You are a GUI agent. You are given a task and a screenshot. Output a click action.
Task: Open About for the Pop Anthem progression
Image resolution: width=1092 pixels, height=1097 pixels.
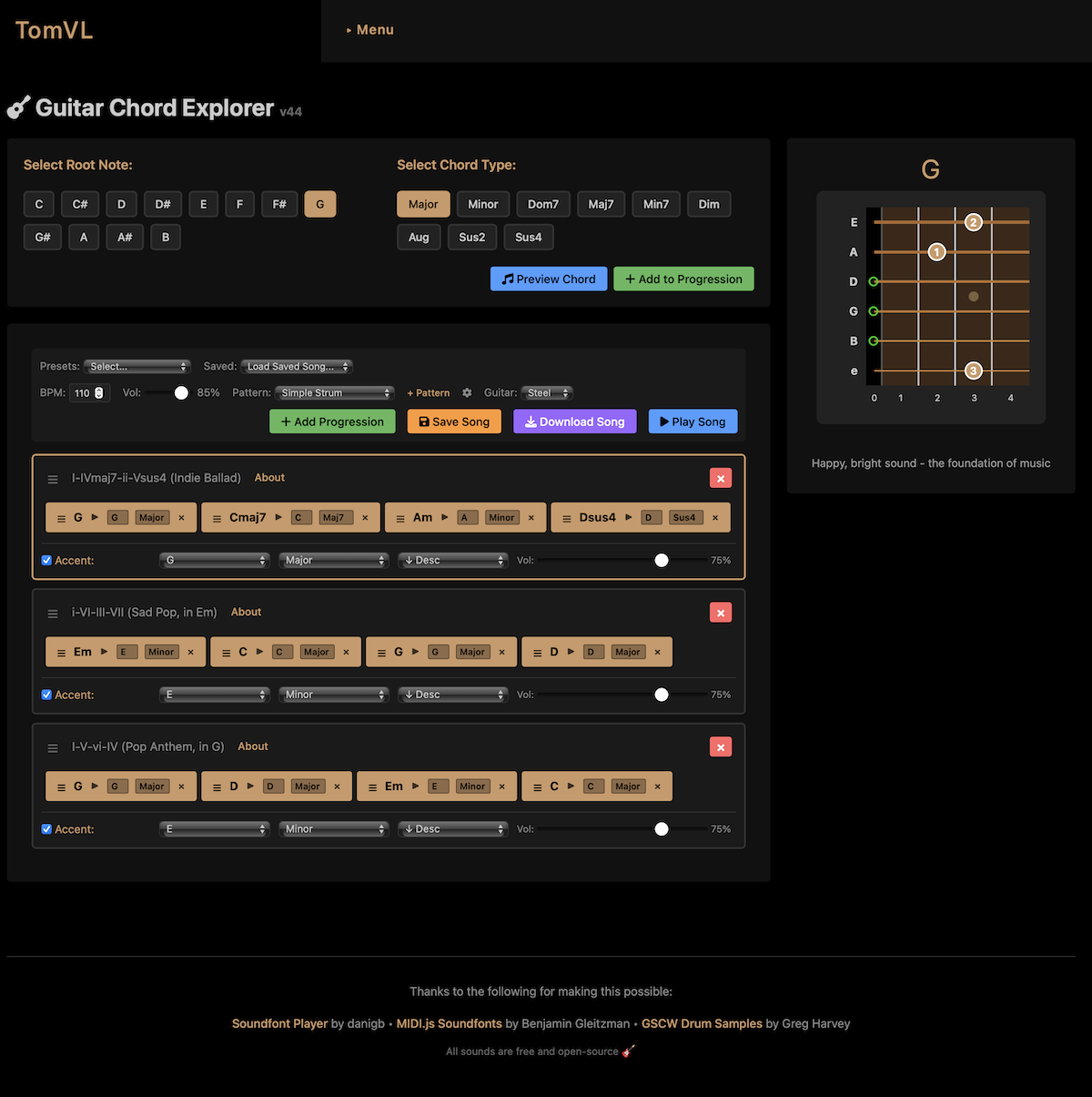click(x=252, y=747)
